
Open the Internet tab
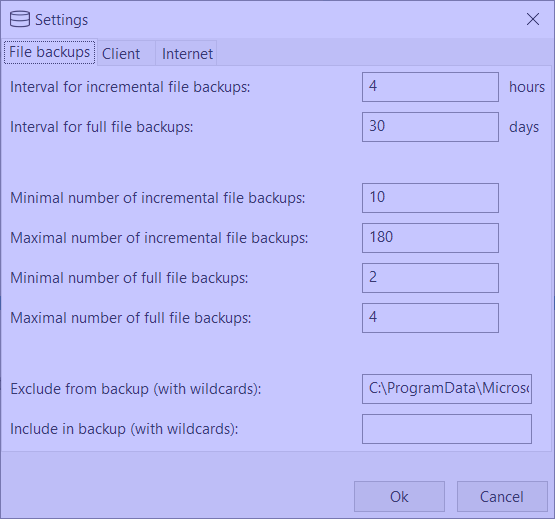pyautogui.click(x=187, y=53)
